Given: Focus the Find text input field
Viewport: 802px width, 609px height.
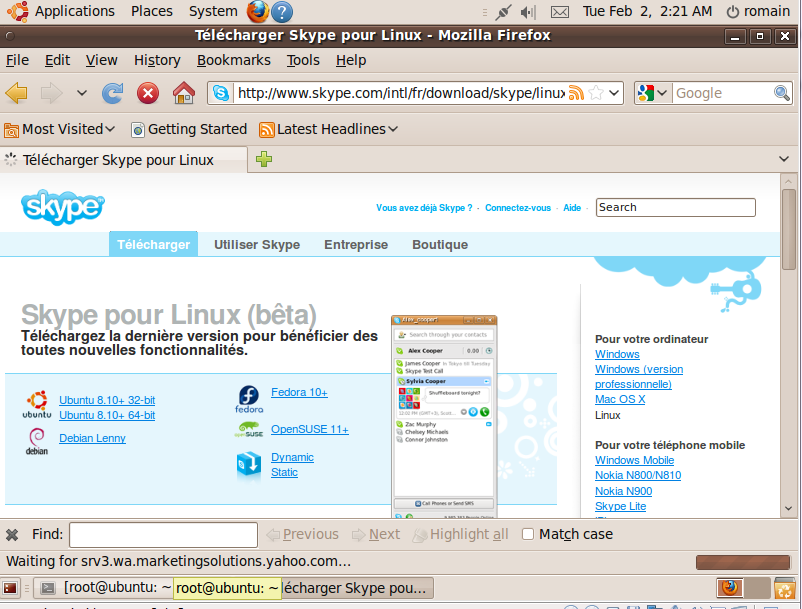Looking at the screenshot, I should (x=163, y=535).
